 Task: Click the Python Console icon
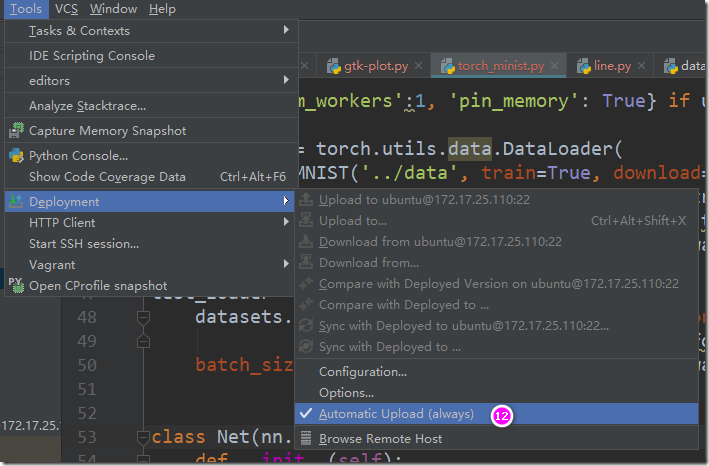[16, 155]
